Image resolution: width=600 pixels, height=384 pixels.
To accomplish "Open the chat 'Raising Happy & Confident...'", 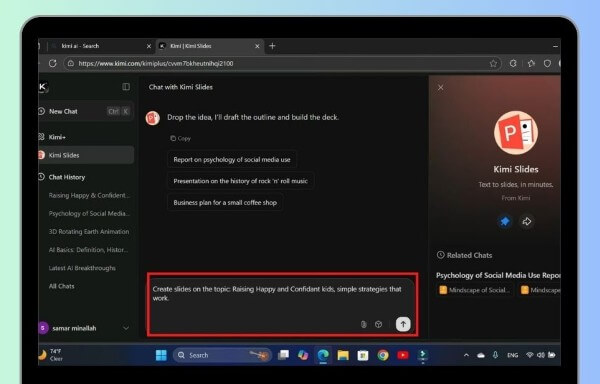I will pos(89,195).
